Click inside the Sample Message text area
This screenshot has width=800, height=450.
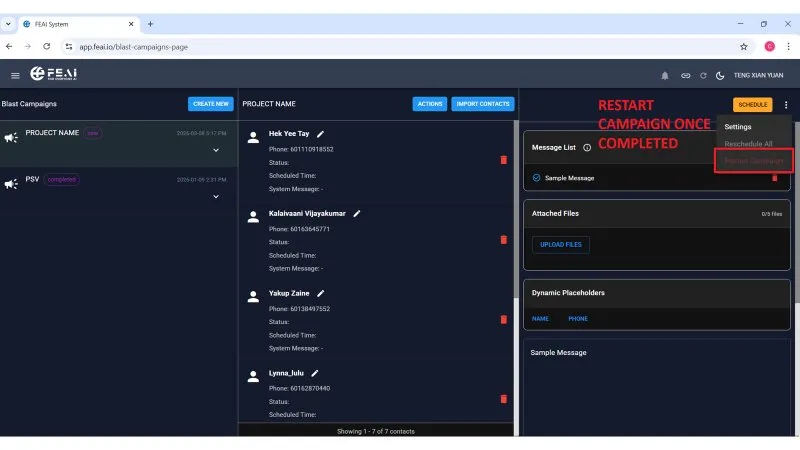point(657,390)
